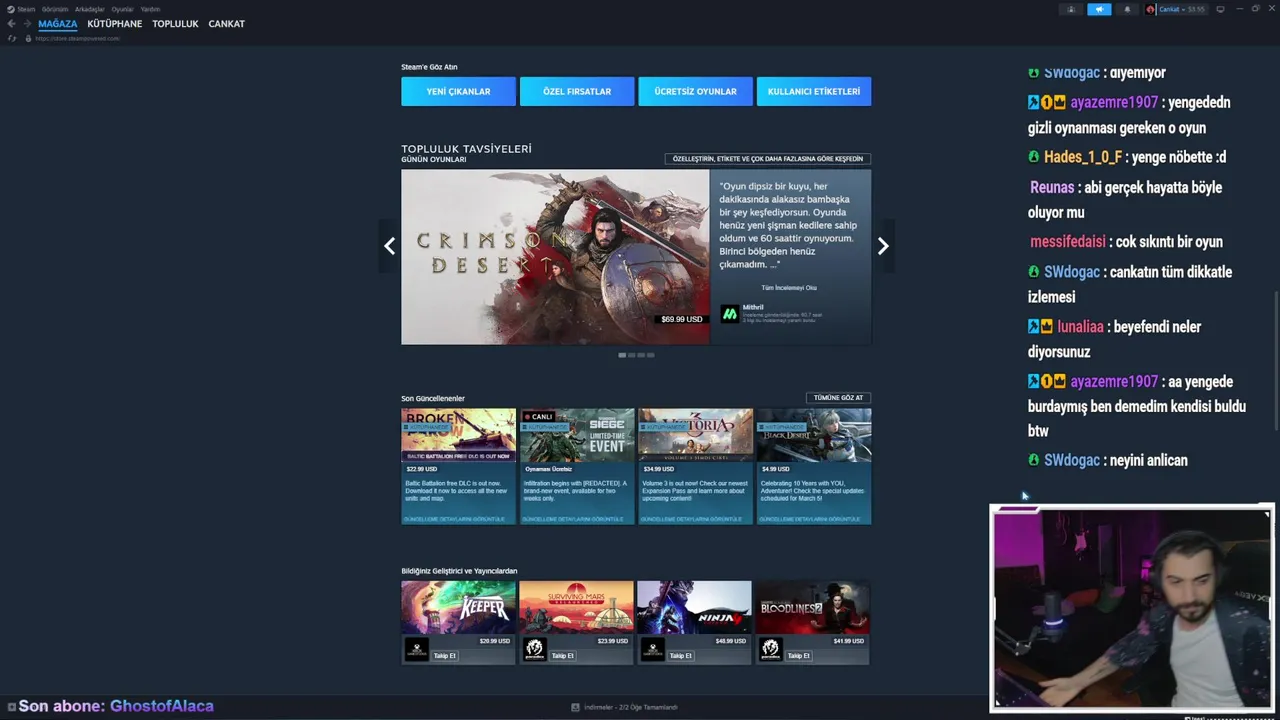This screenshot has width=1280, height=720.
Task: Open the blue announcements megaphone button
Action: (1099, 9)
